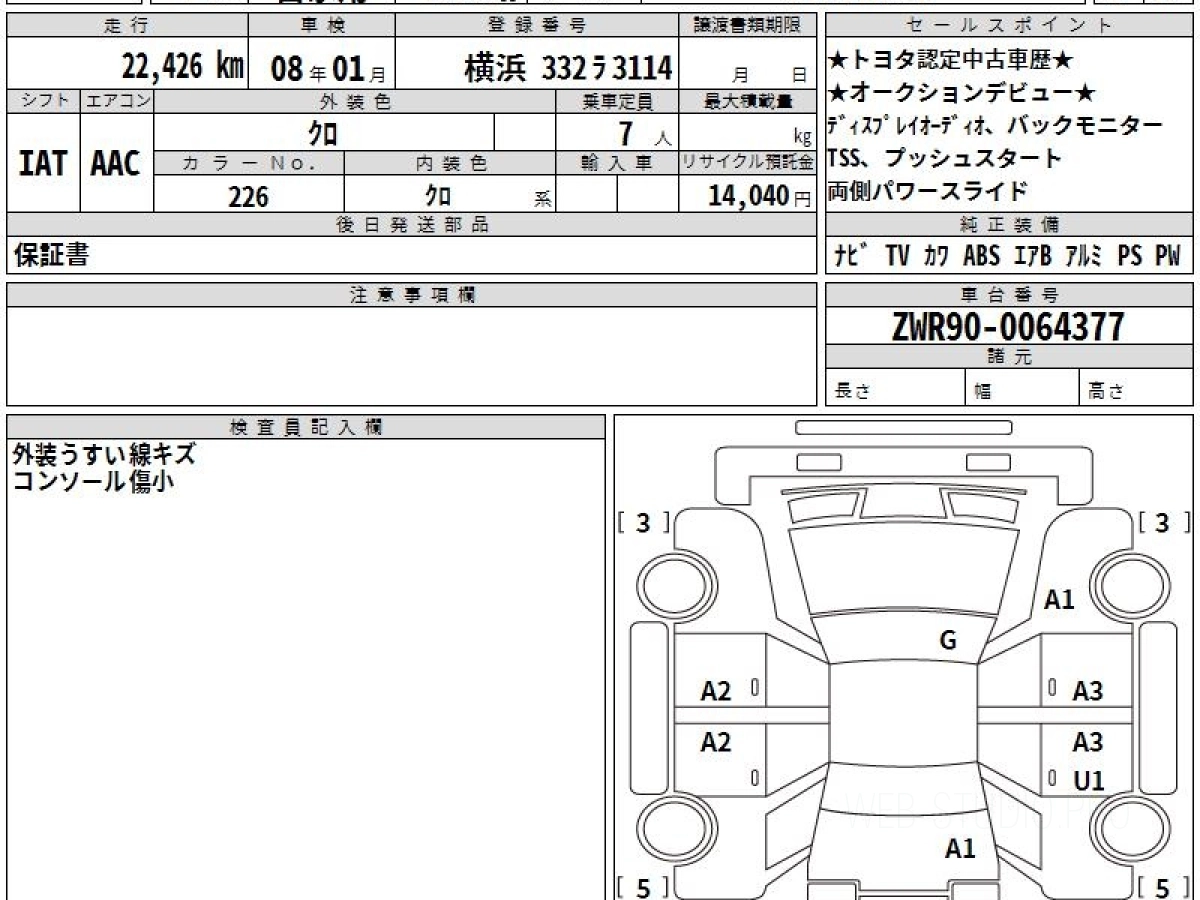Select the クロ value under 内装色
The image size is (1200, 900).
click(x=438, y=196)
